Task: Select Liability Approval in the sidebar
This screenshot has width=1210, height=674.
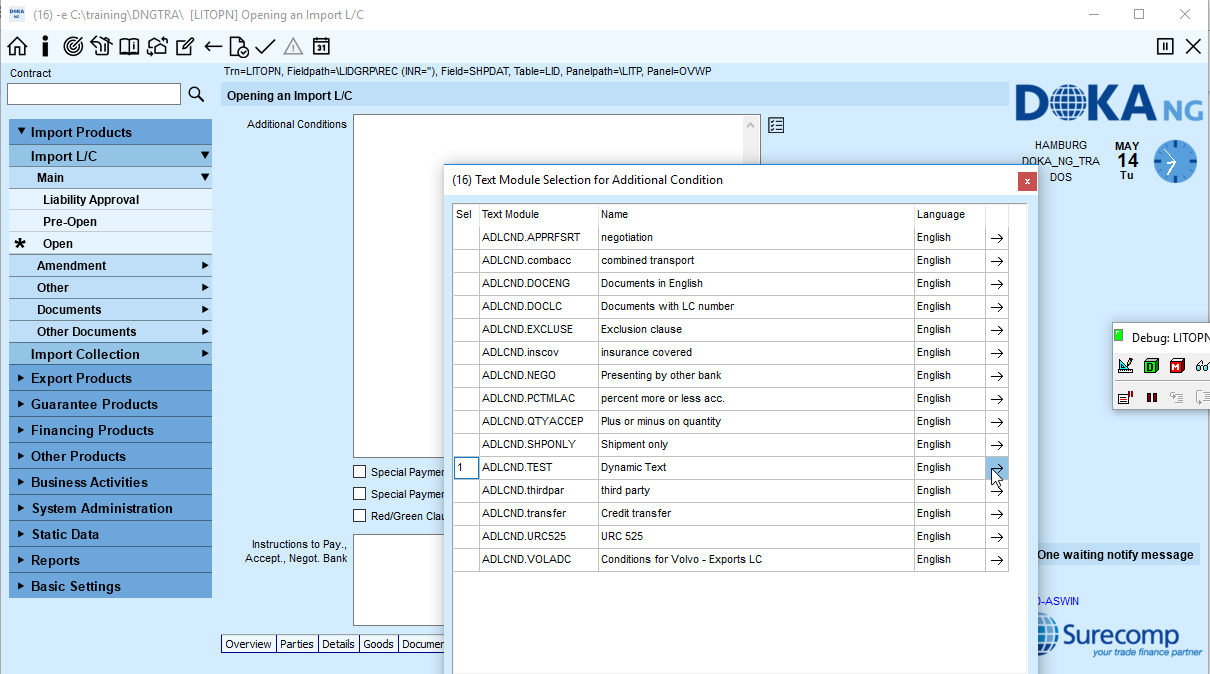Action: [110, 200]
